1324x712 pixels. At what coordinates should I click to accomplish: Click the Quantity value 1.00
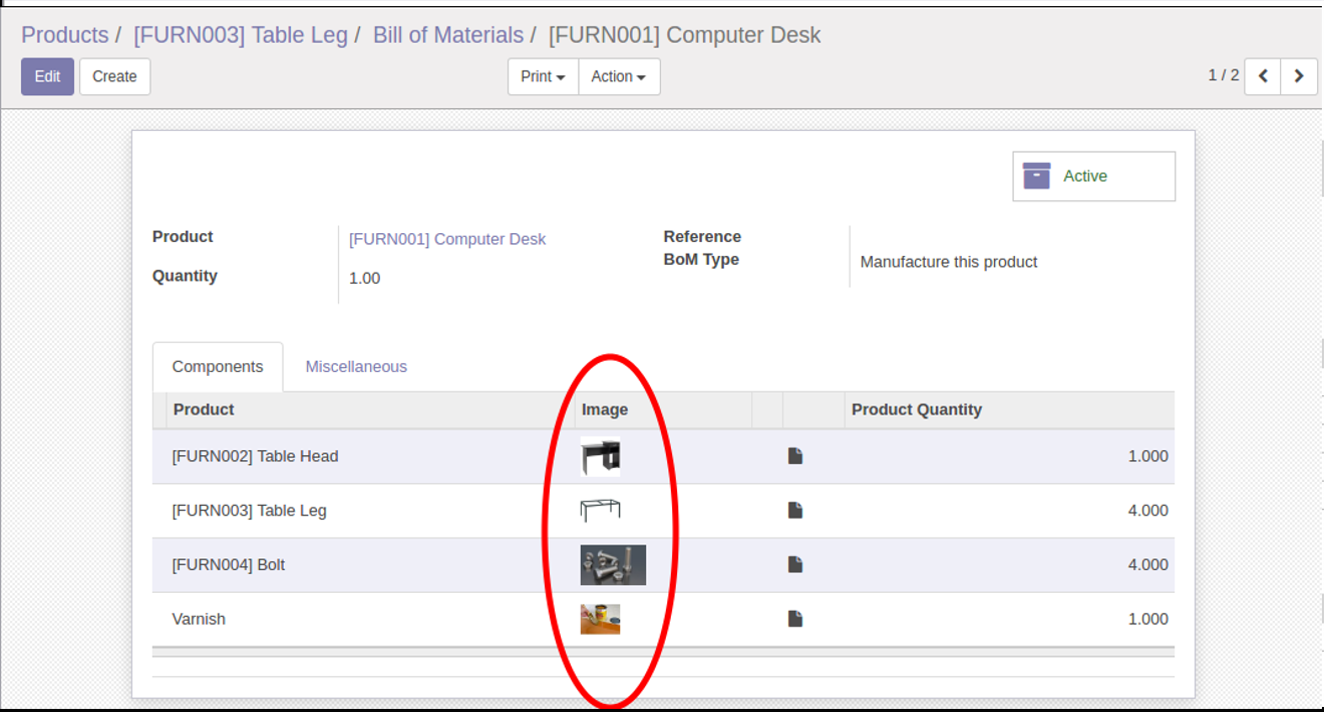(364, 278)
